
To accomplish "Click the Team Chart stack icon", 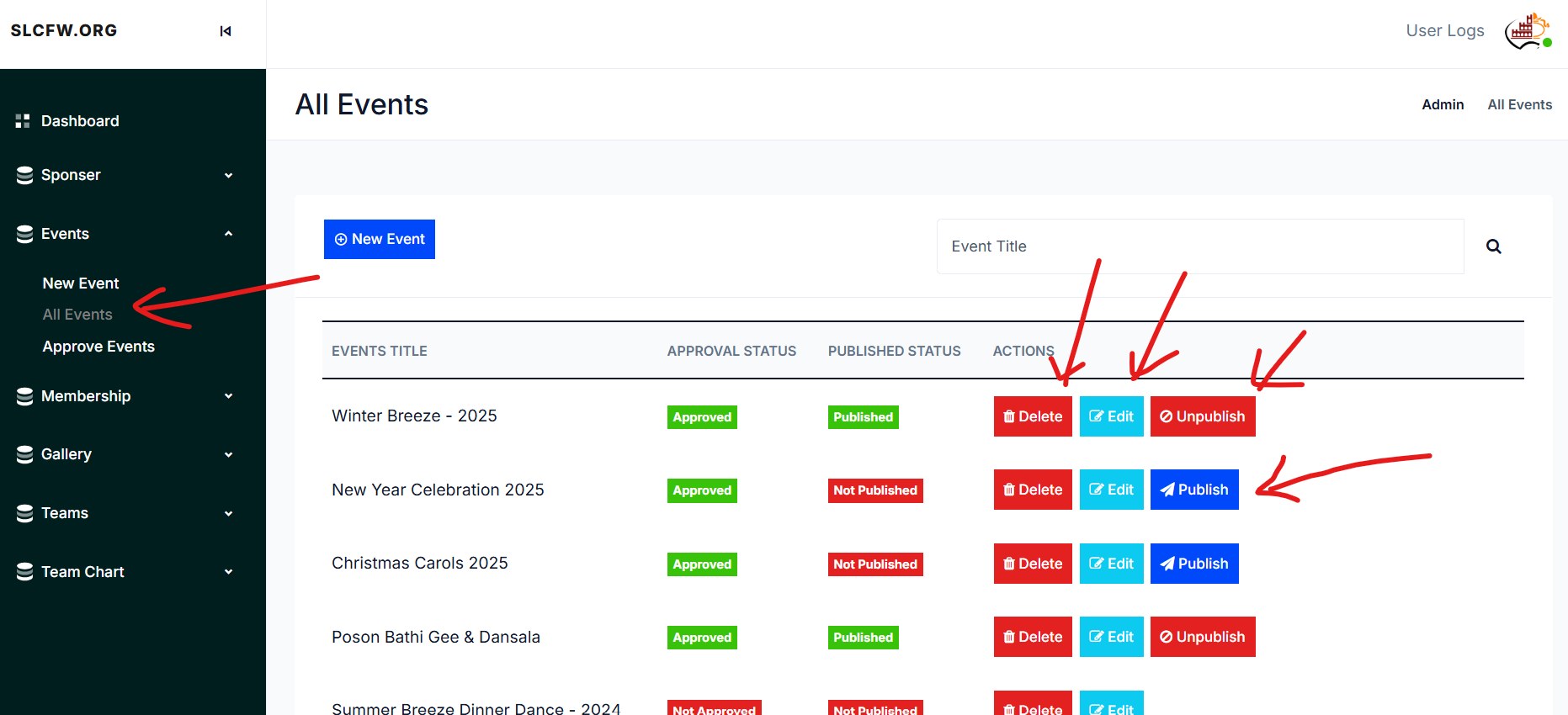I will (x=24, y=572).
